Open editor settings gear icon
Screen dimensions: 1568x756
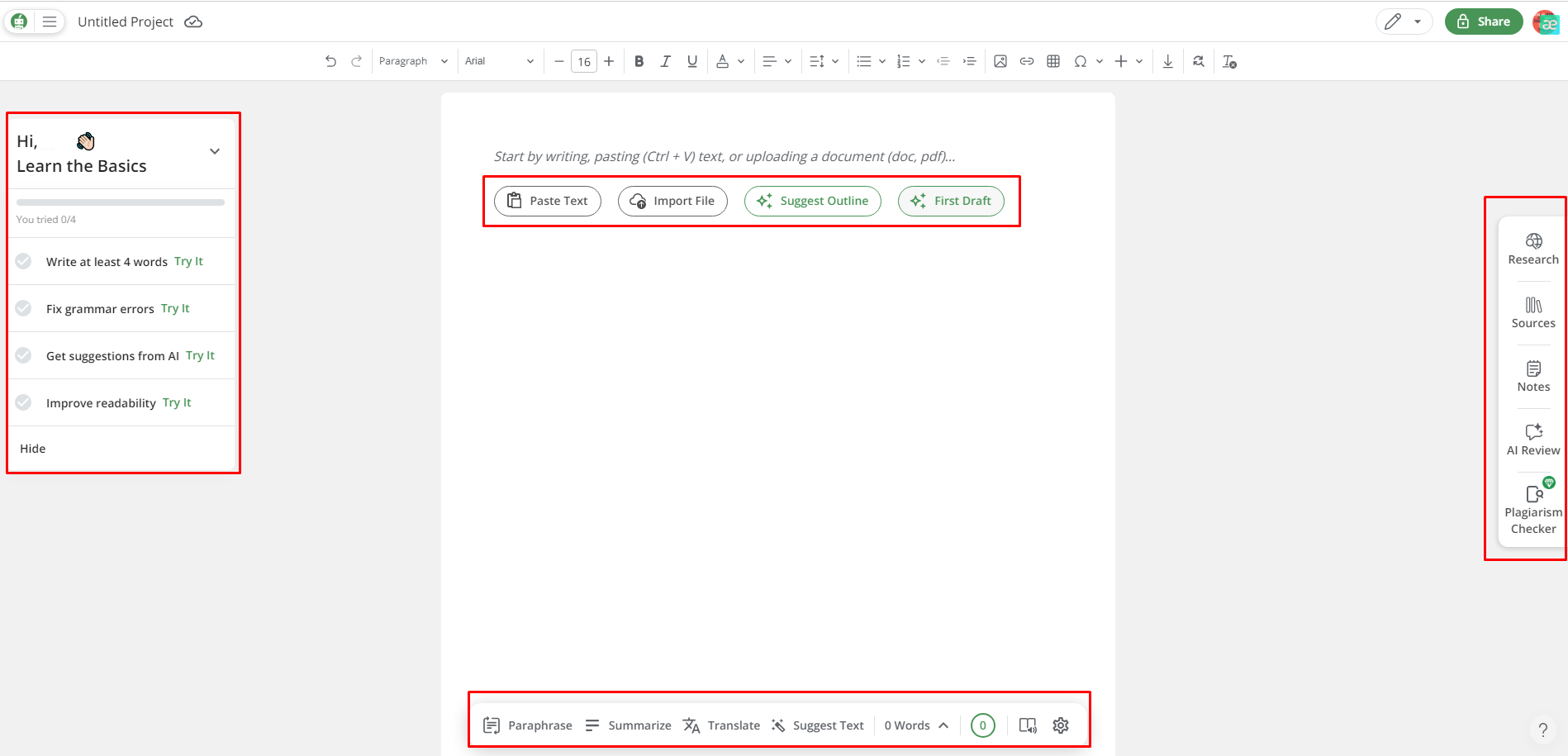tap(1061, 725)
